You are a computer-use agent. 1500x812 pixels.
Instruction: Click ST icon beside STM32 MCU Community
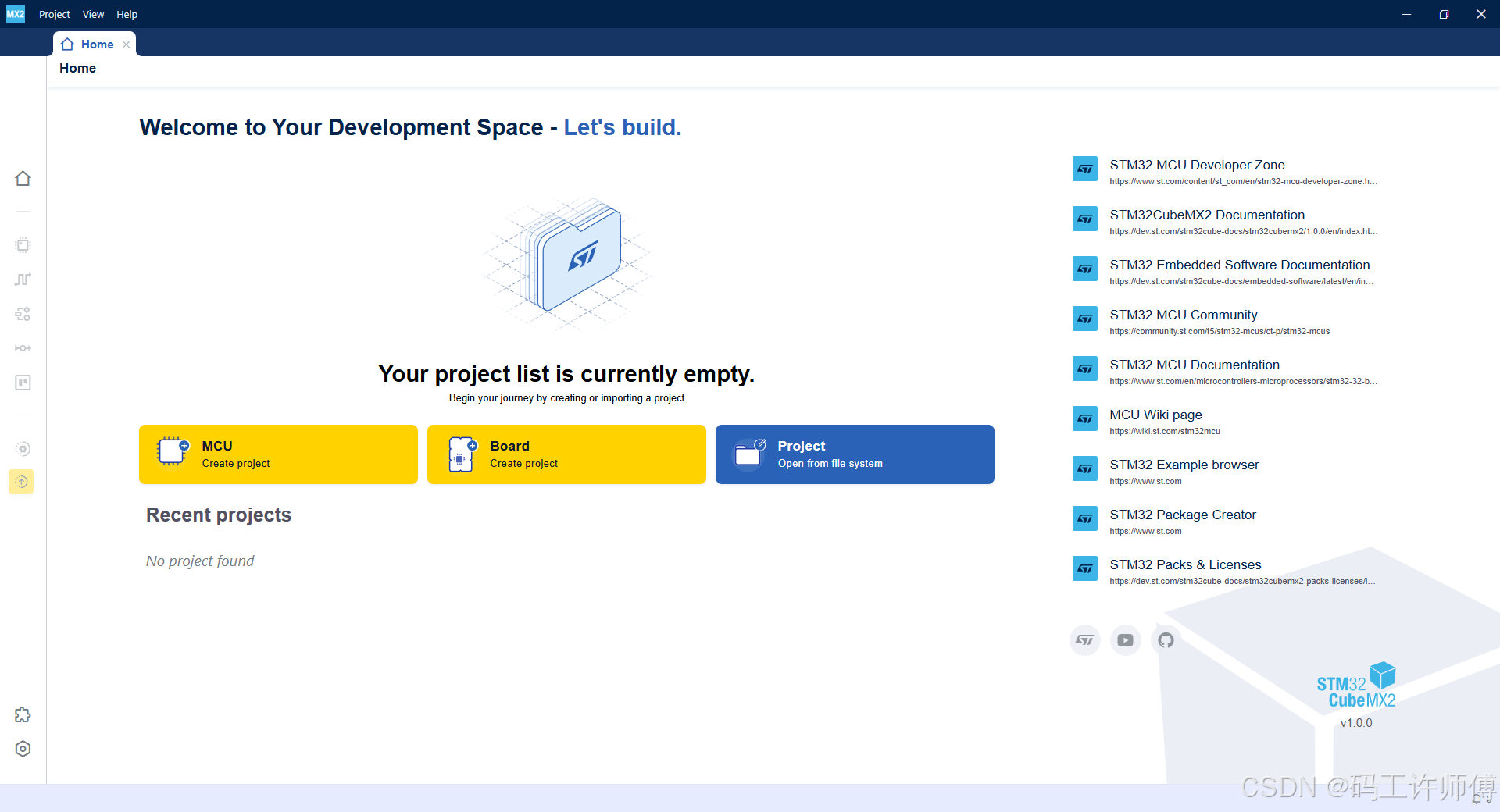point(1085,319)
